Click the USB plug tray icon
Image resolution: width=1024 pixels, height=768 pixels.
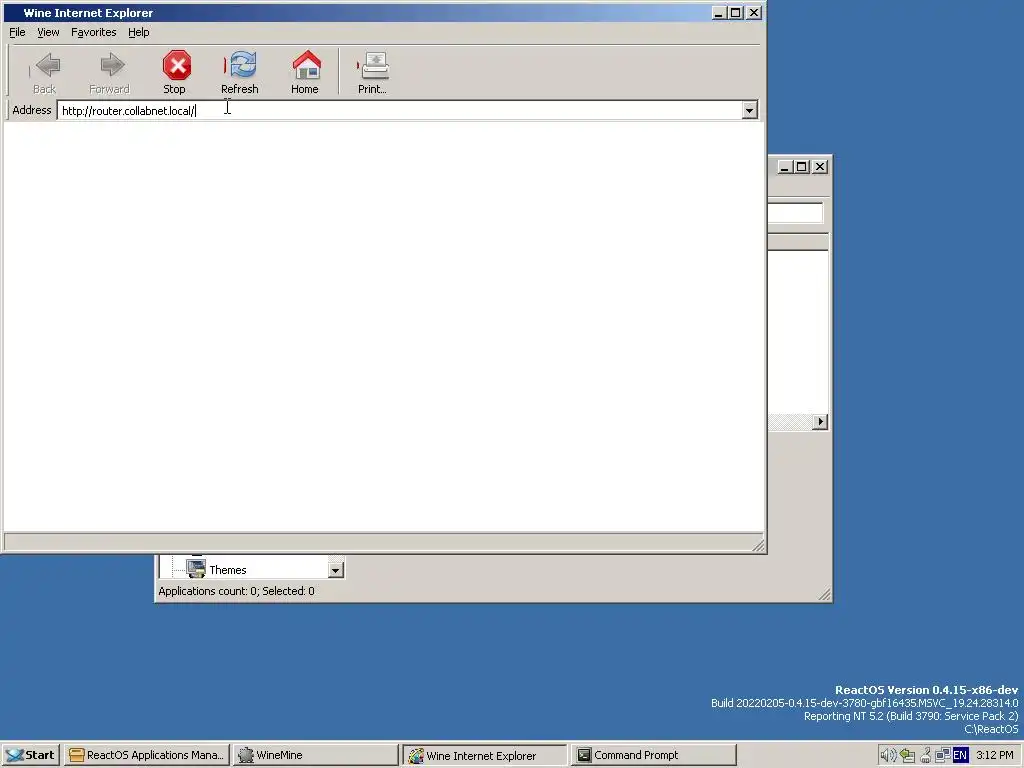[x=925, y=756]
